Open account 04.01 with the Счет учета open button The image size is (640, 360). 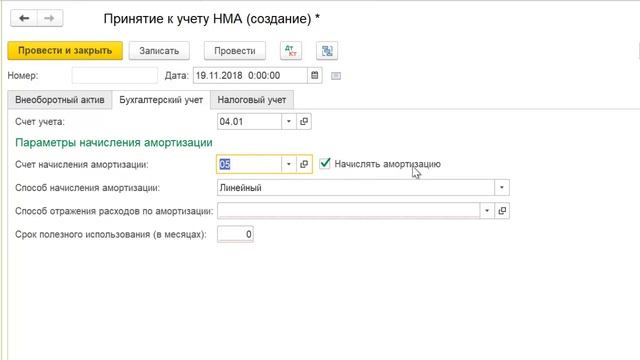pos(304,122)
